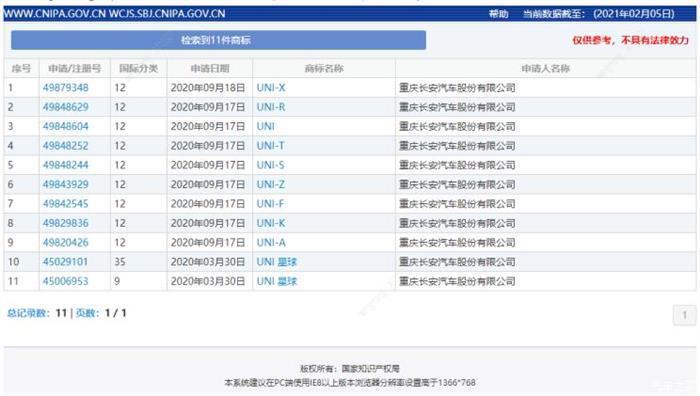Open application number 49848244
700x396 pixels.
click(x=66, y=165)
